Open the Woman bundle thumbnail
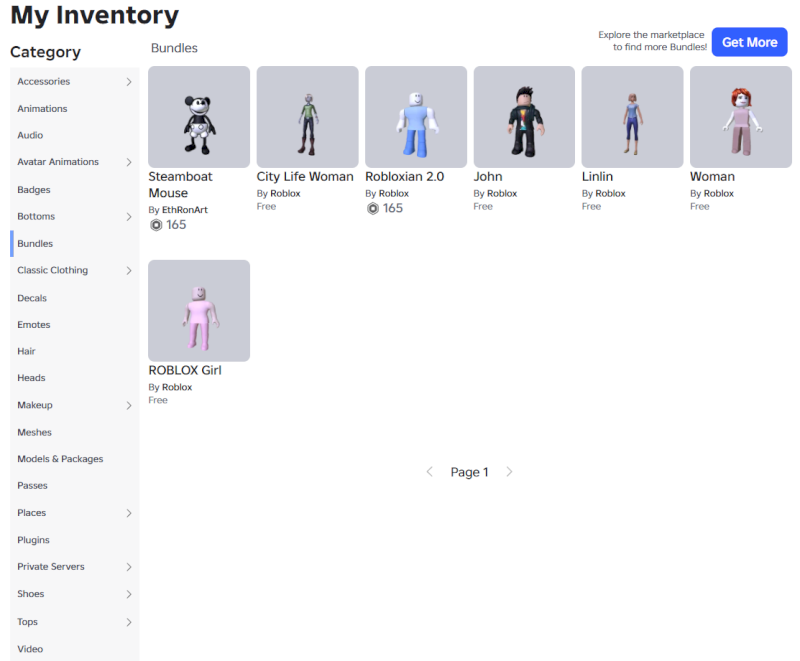Image resolution: width=800 pixels, height=661 pixels. click(x=741, y=117)
